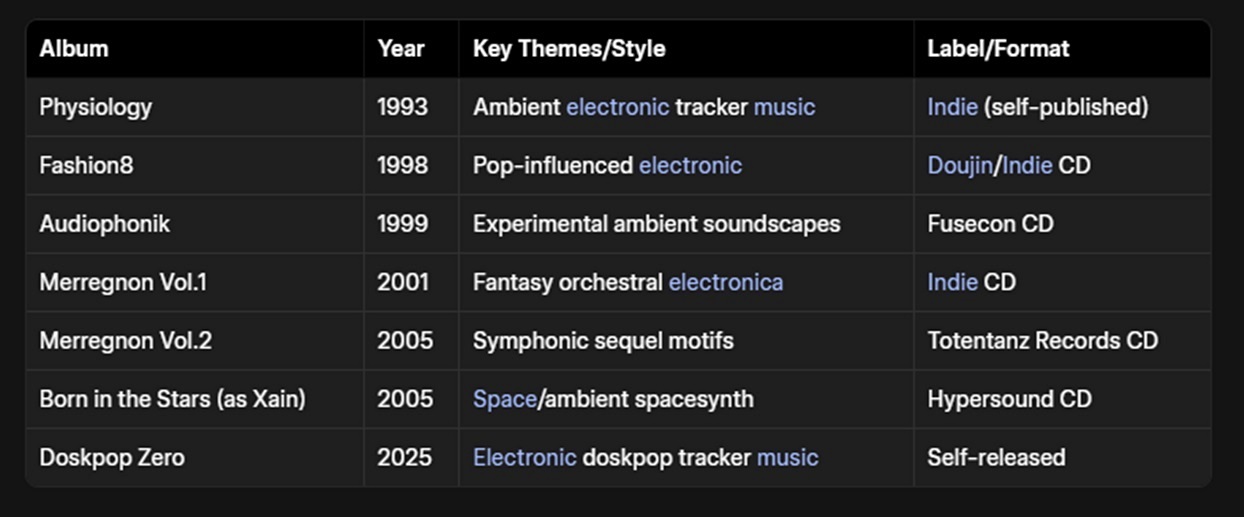
Task: Click the 'Key Themes/Style' column header
Action: coord(569,48)
